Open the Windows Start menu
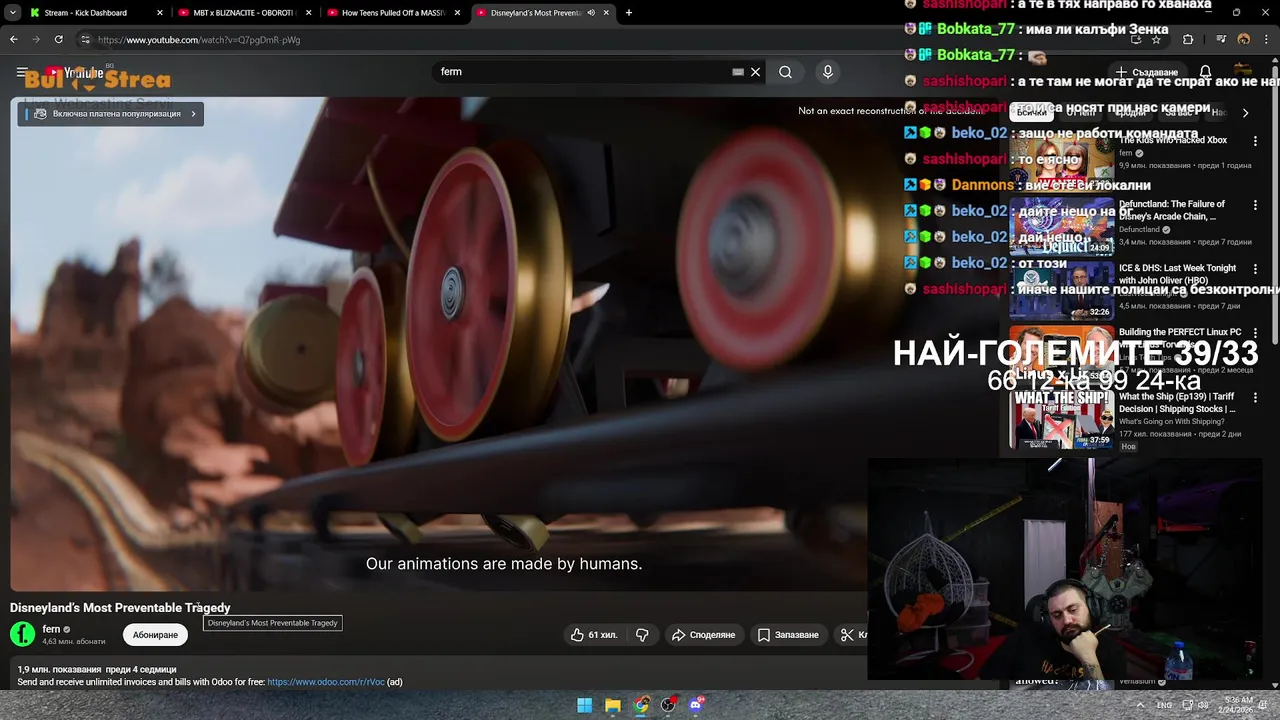1280x720 pixels. coord(584,705)
